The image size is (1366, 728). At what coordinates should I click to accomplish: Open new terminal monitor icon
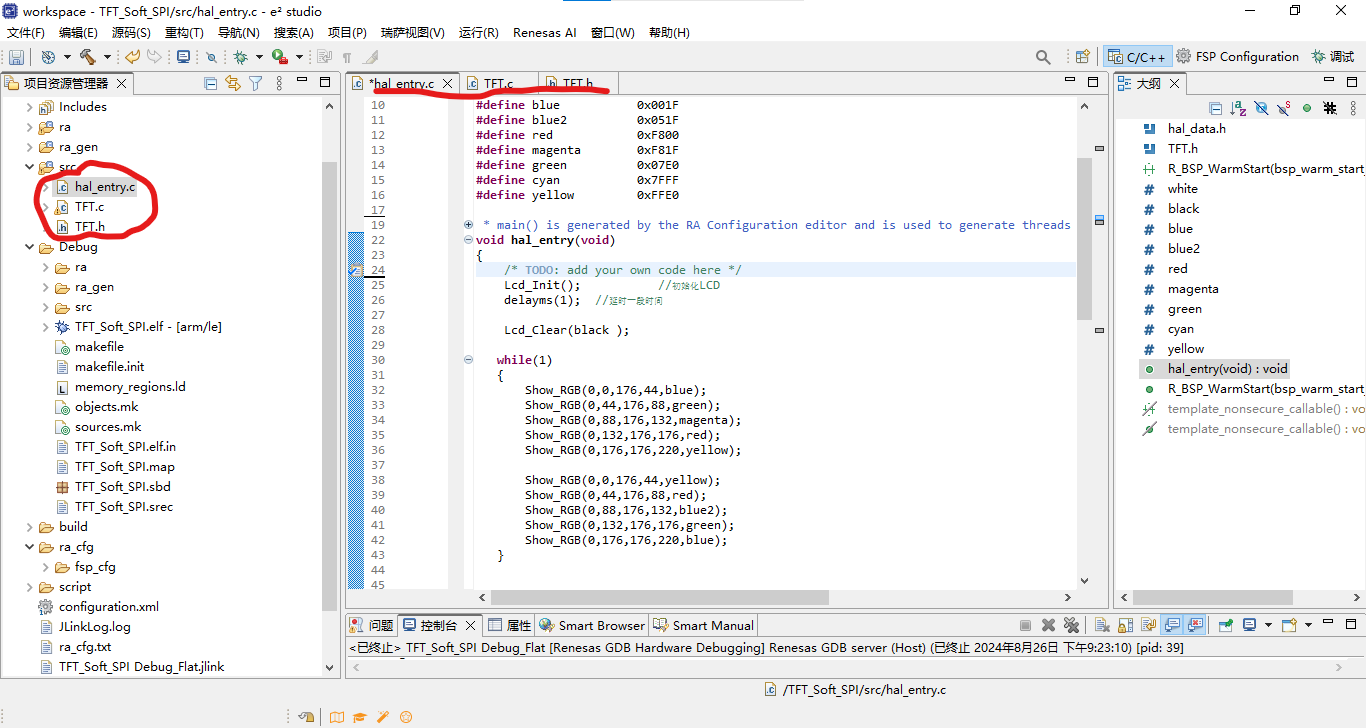184,57
